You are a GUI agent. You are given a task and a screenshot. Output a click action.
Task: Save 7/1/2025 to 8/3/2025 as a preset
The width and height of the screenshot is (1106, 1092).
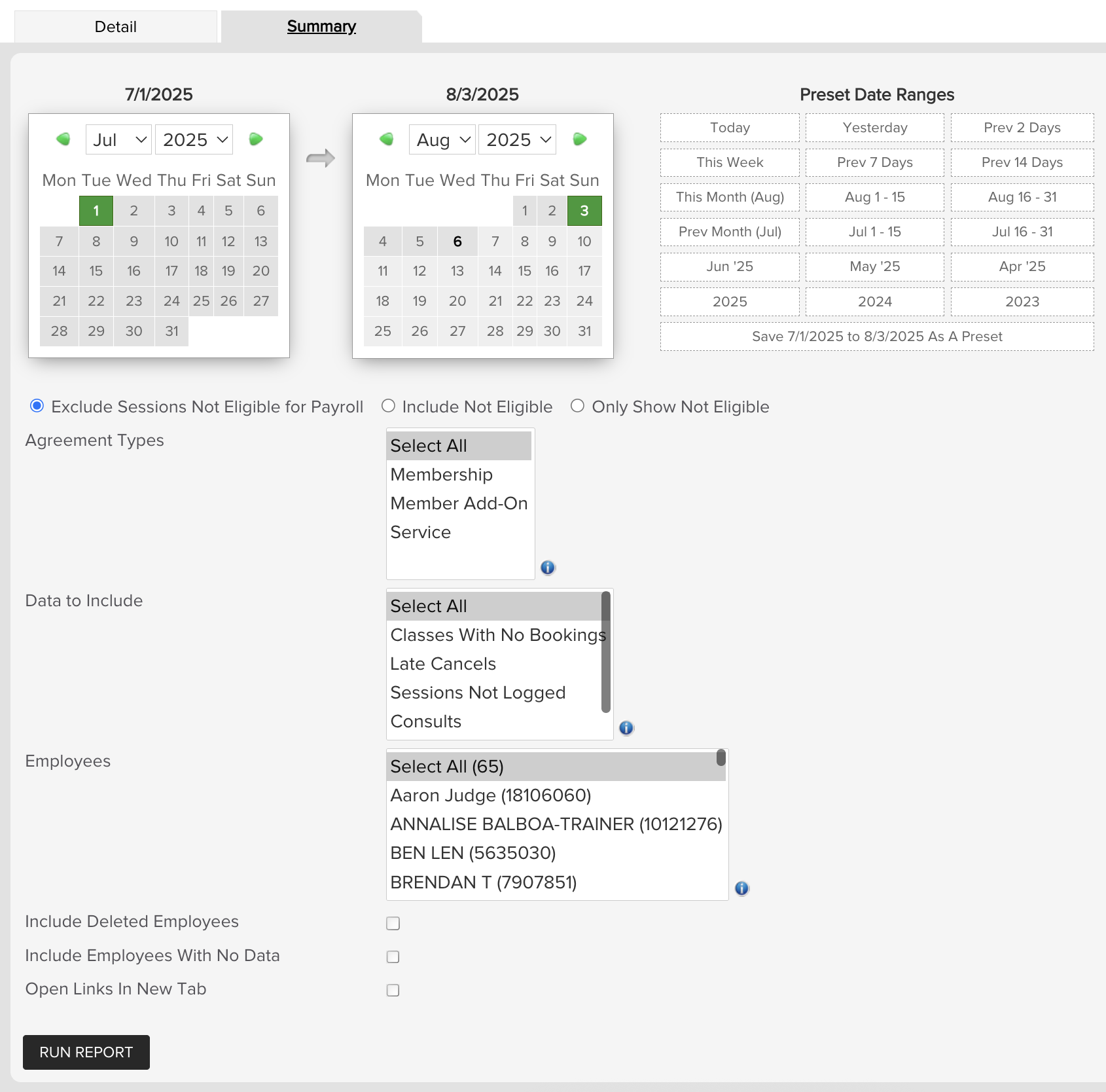[877, 337]
